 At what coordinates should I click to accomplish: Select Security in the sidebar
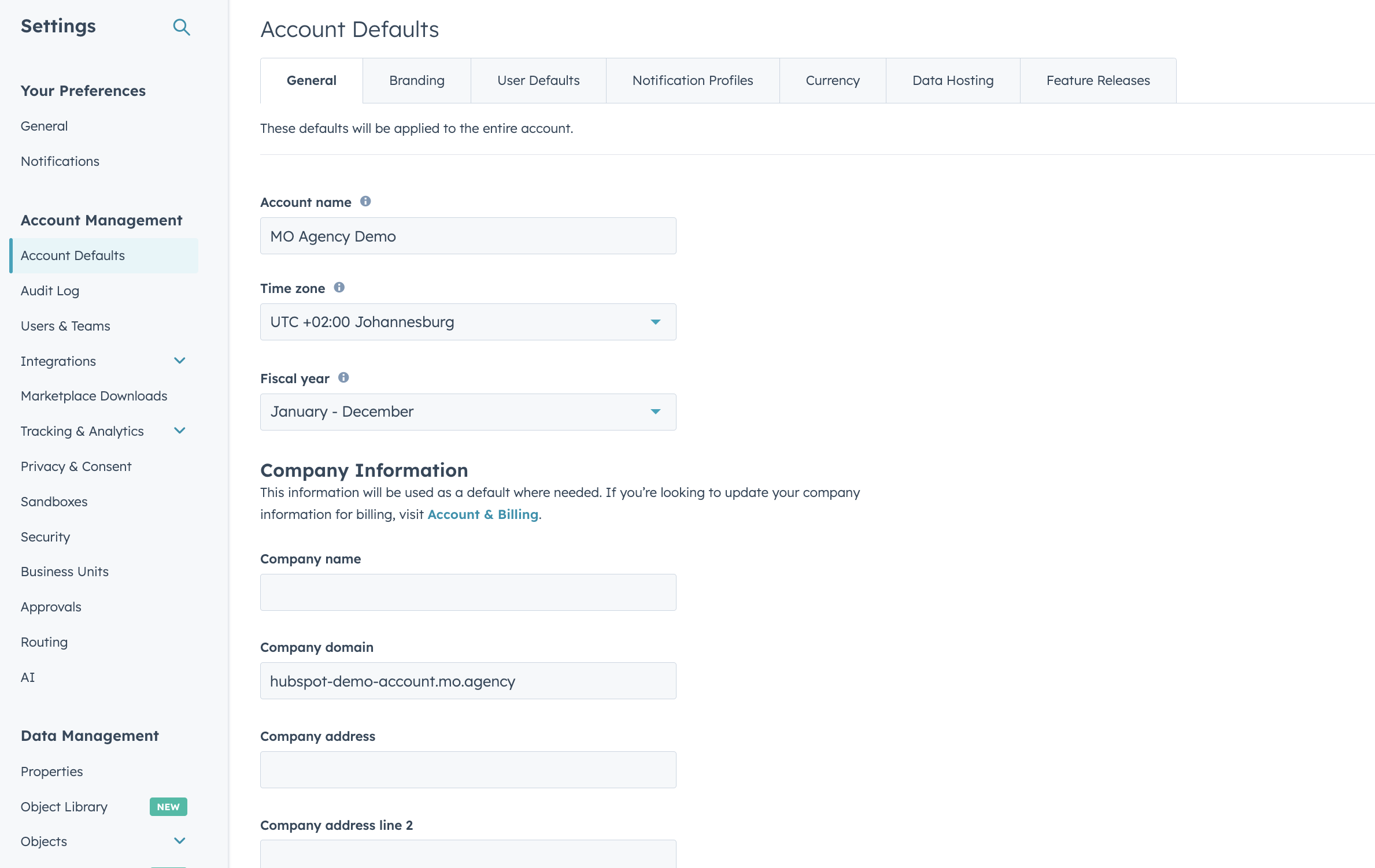45,537
